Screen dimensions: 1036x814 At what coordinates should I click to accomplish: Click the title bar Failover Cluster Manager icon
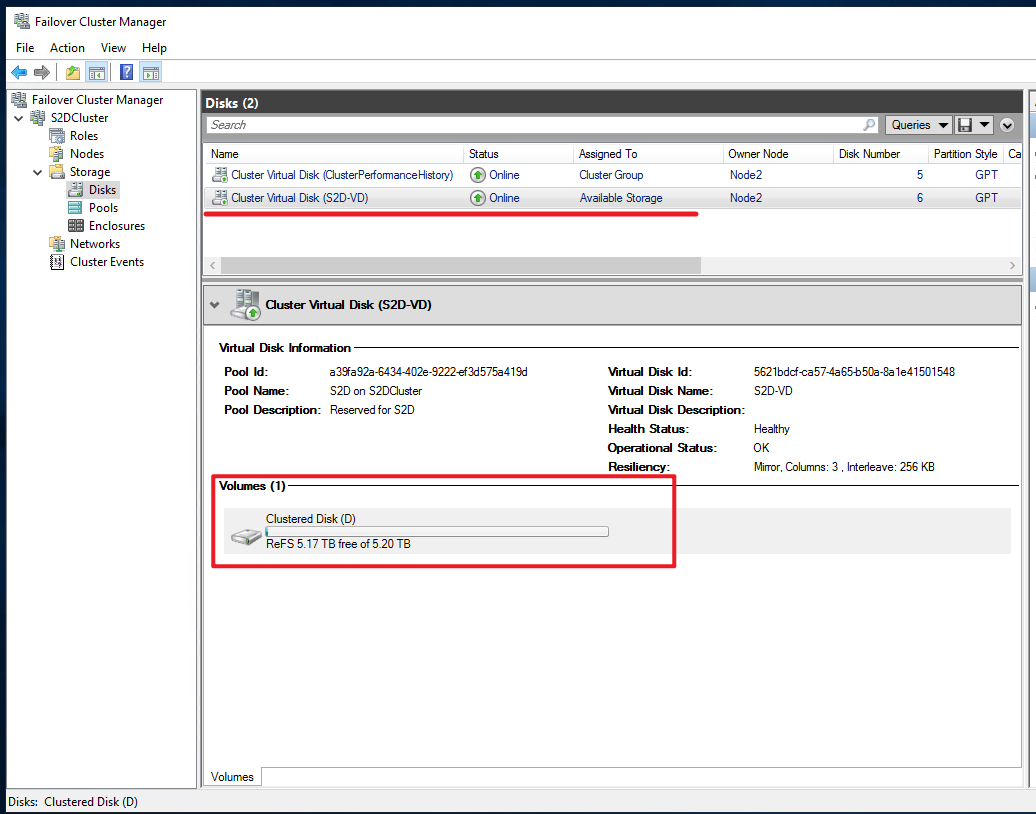tap(22, 22)
